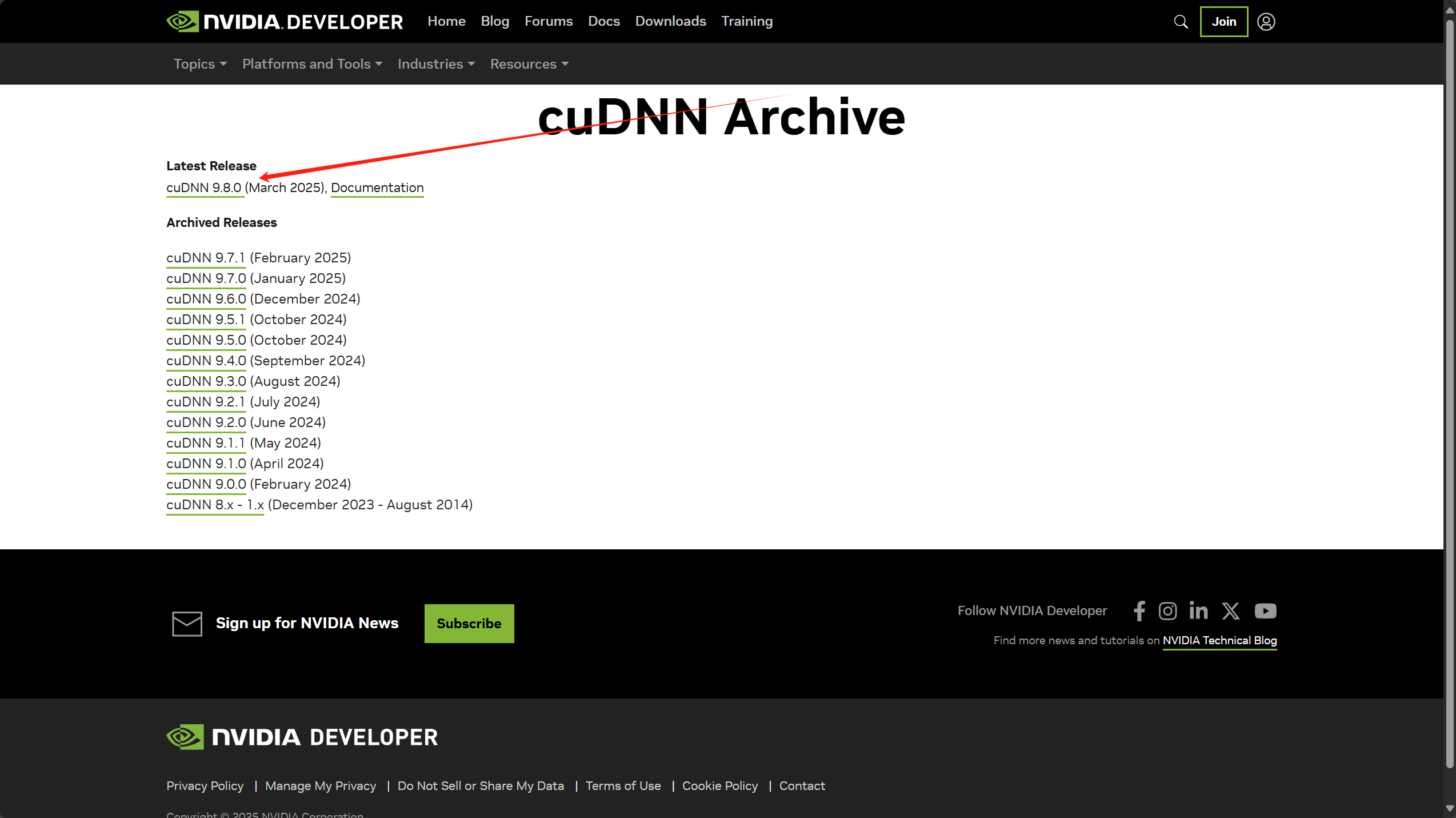Open the user account profile icon
The height and width of the screenshot is (818, 1456).
pos(1266,22)
